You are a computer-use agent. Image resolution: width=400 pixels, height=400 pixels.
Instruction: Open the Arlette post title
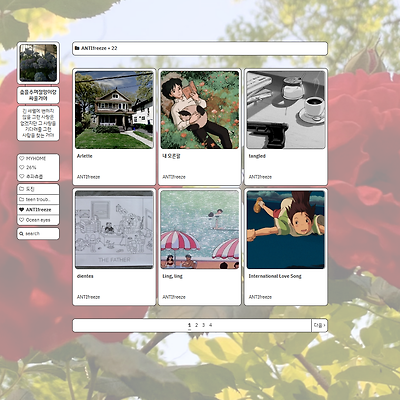coord(85,156)
